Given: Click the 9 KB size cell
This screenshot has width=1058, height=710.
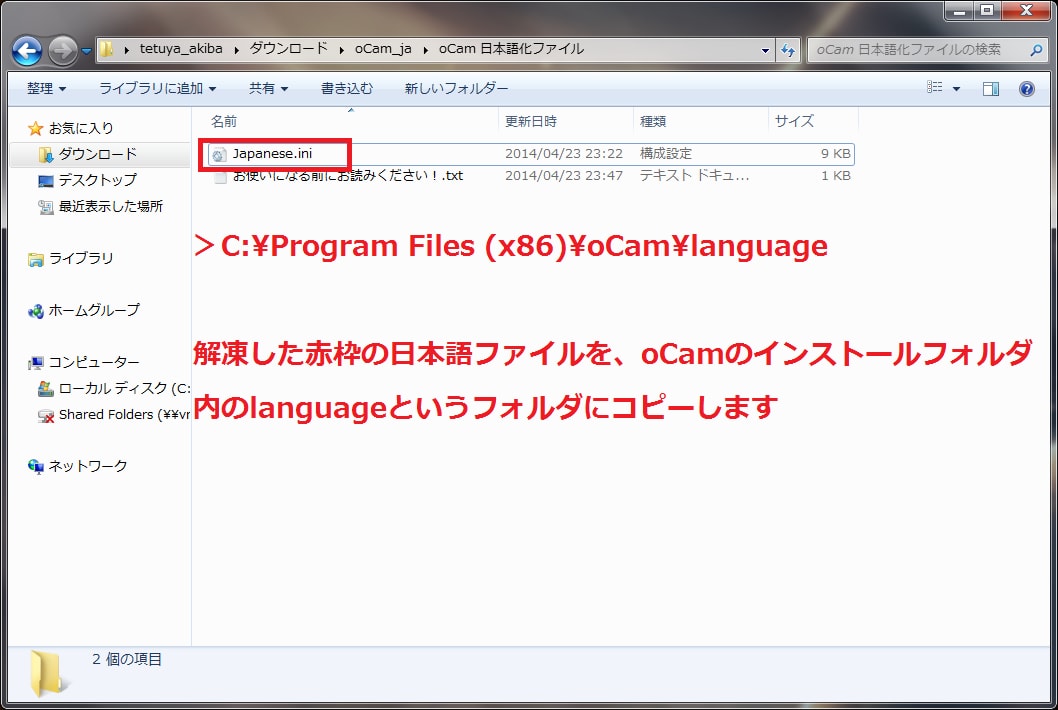Looking at the screenshot, I should pos(835,154).
